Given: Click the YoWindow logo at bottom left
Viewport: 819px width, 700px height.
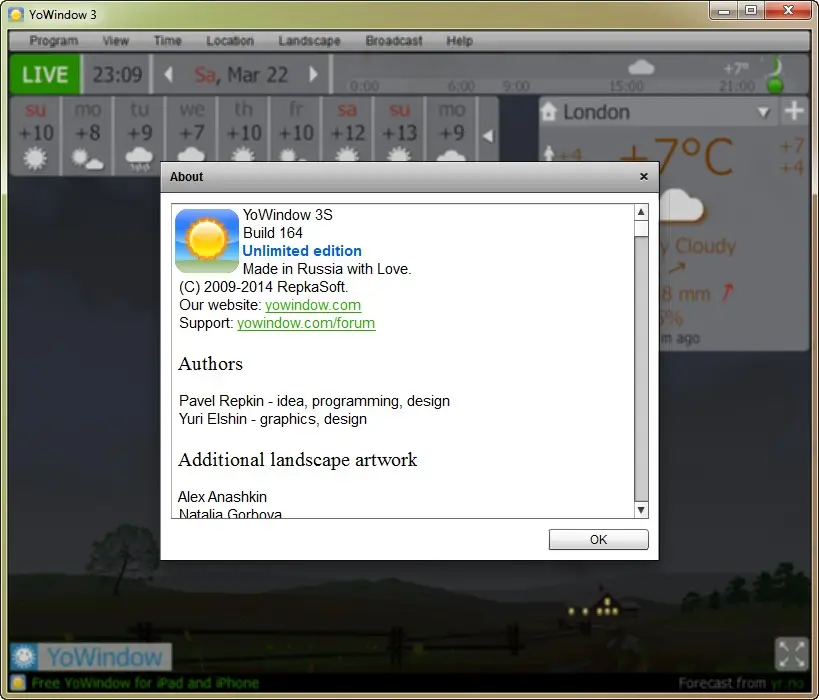Looking at the screenshot, I should click(x=91, y=657).
